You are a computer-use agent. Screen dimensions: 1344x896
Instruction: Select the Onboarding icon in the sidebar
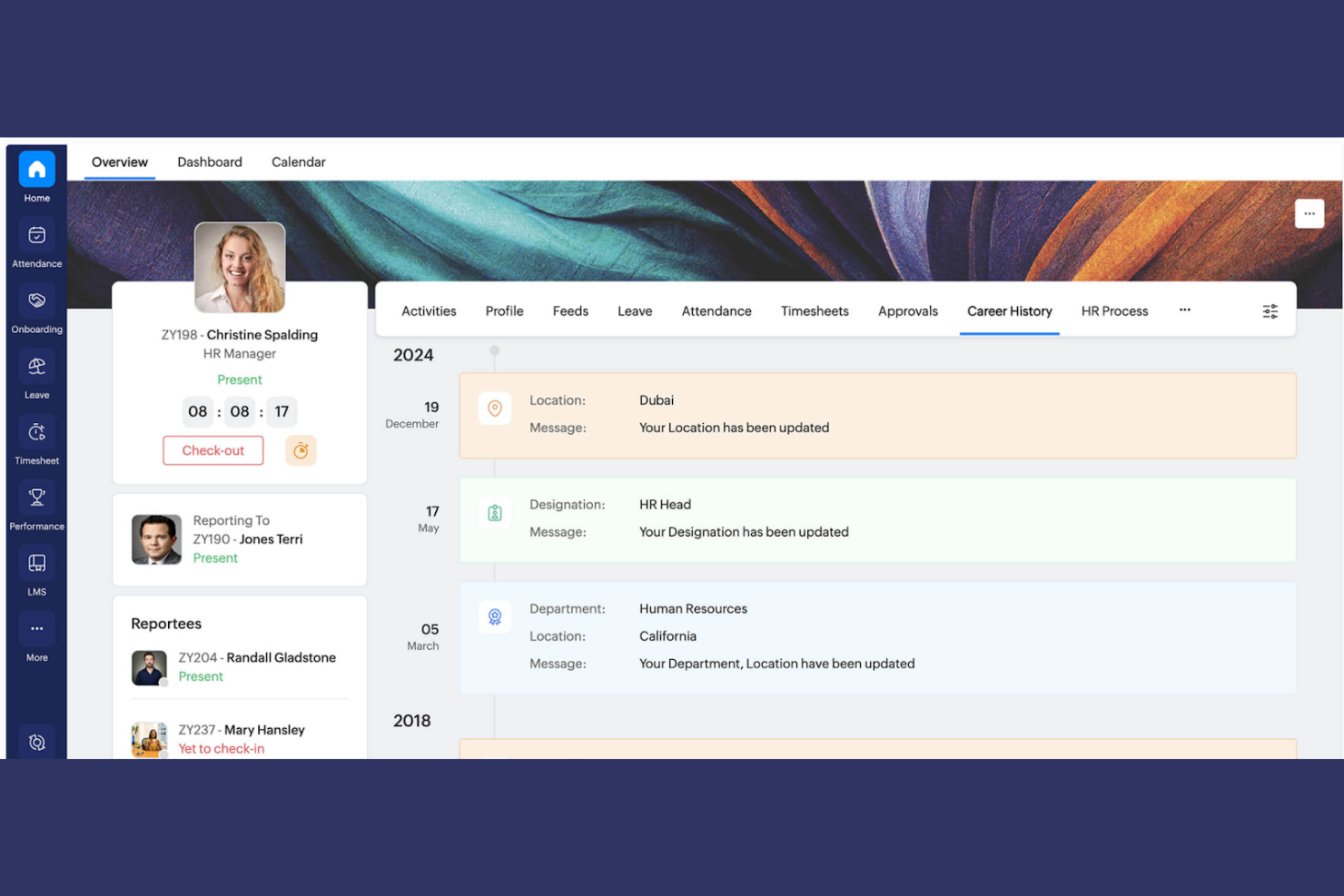tap(36, 300)
